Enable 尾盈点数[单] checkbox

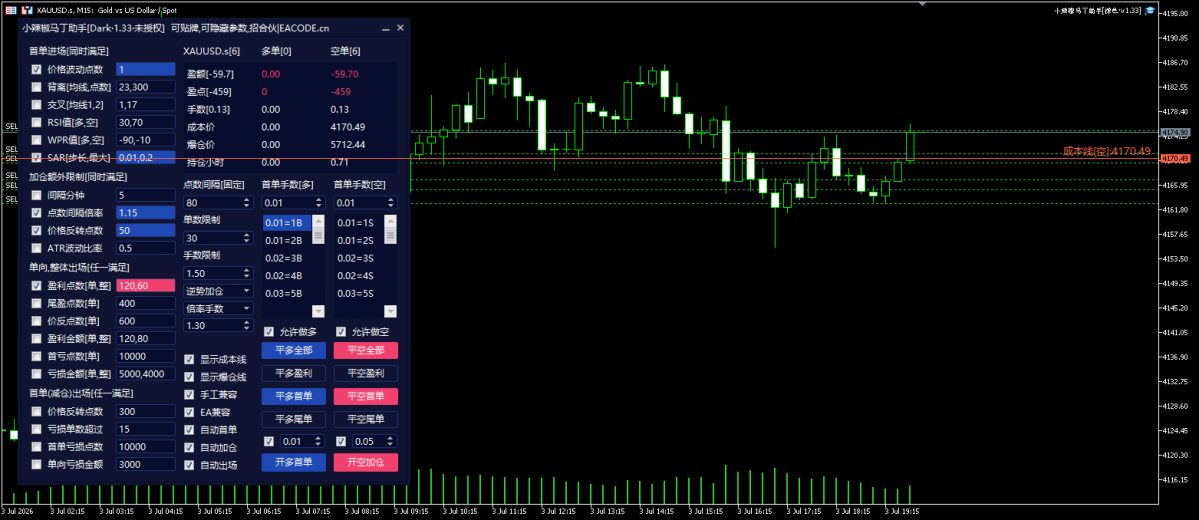click(x=36, y=304)
